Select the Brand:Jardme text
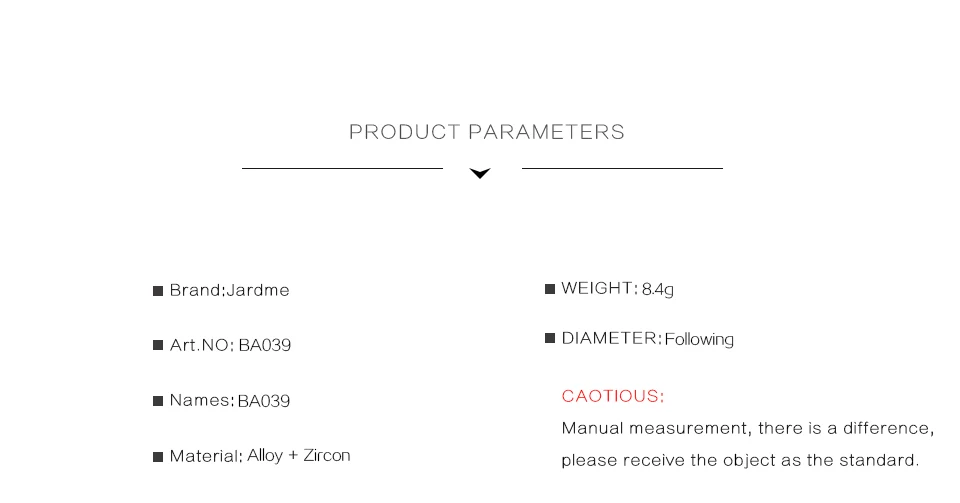The image size is (960, 503). coord(230,290)
